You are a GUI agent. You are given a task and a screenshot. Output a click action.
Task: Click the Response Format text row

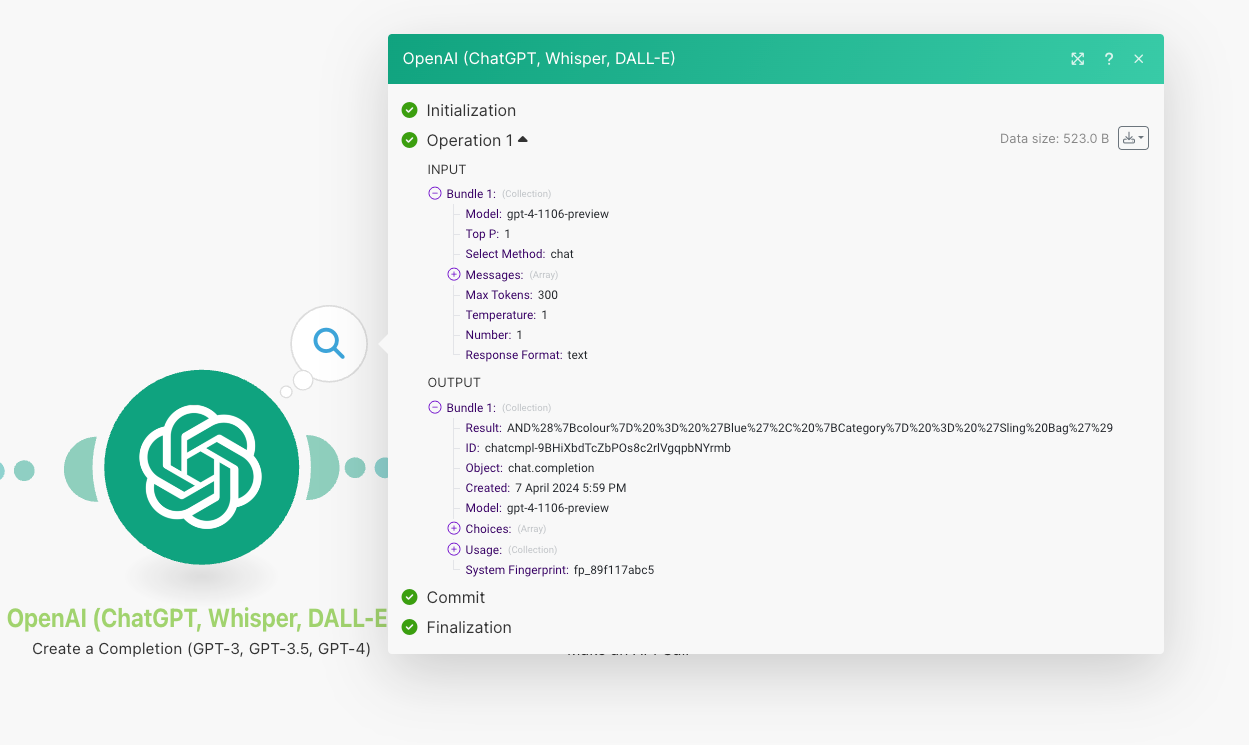pyautogui.click(x=527, y=355)
